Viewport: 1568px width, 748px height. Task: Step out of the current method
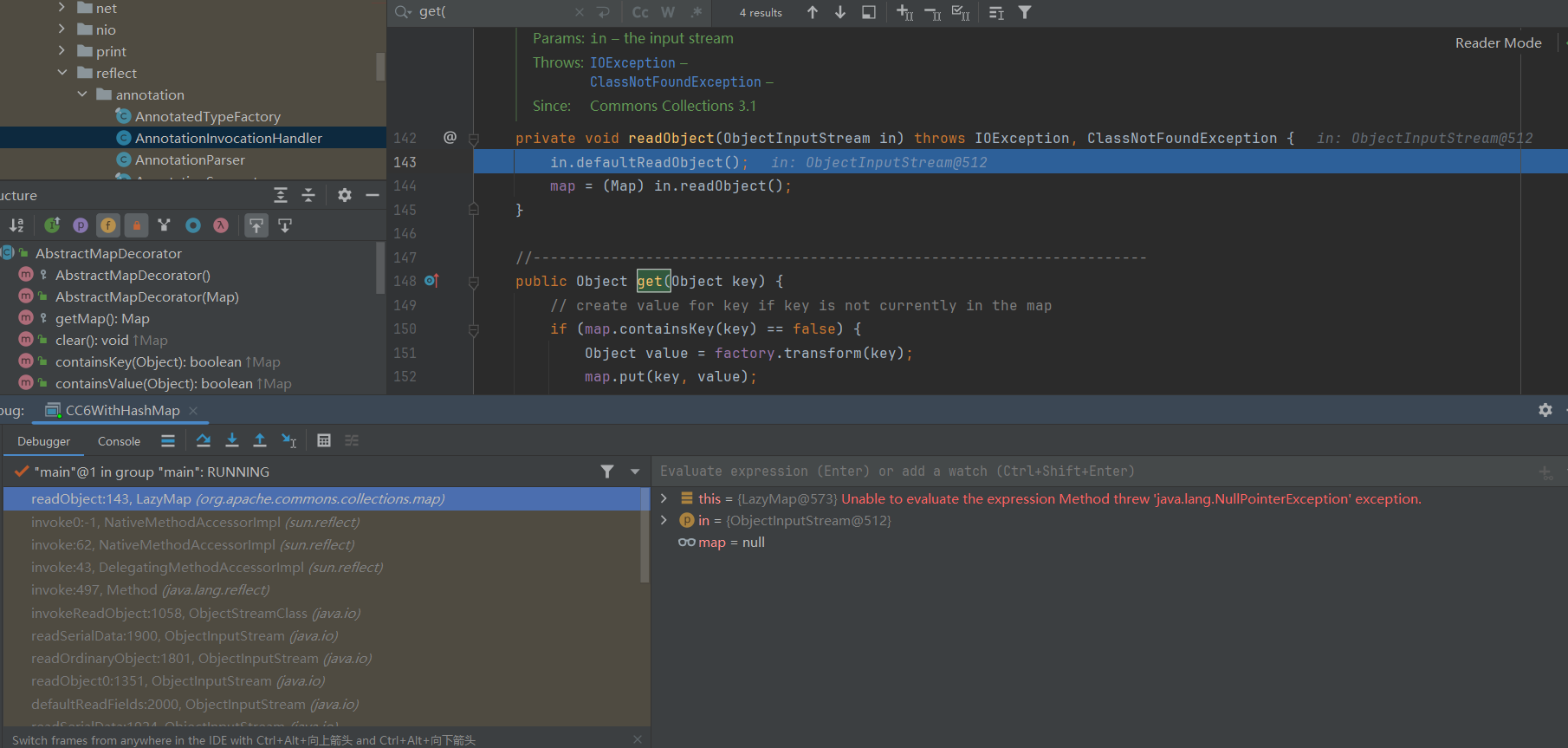(260, 440)
